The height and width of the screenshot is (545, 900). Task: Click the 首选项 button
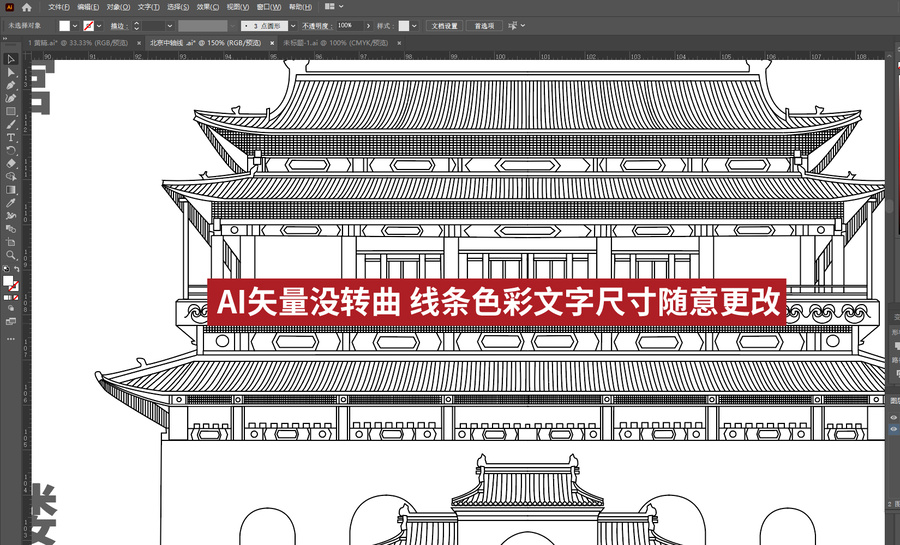(x=484, y=26)
